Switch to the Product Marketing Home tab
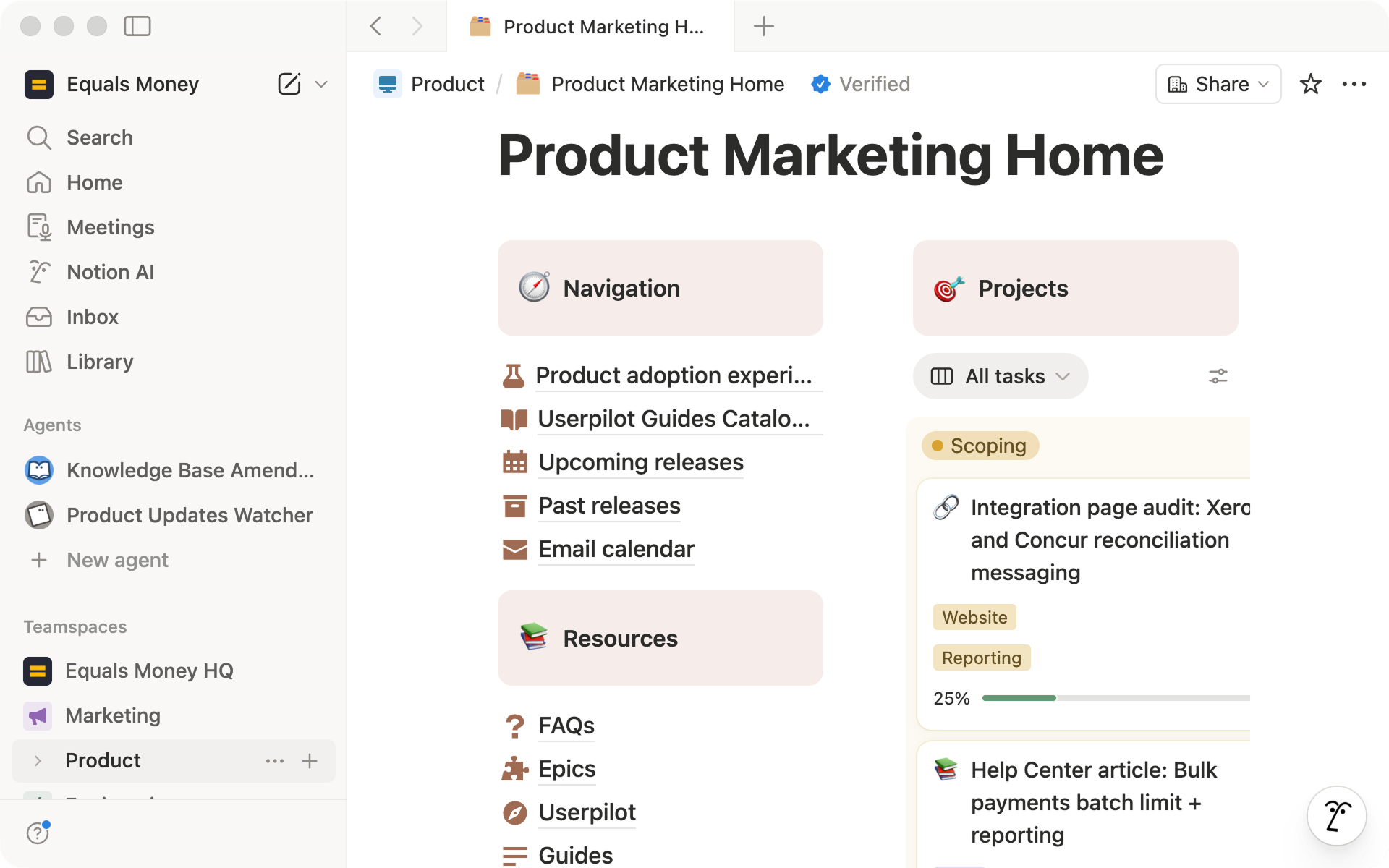 tap(590, 26)
